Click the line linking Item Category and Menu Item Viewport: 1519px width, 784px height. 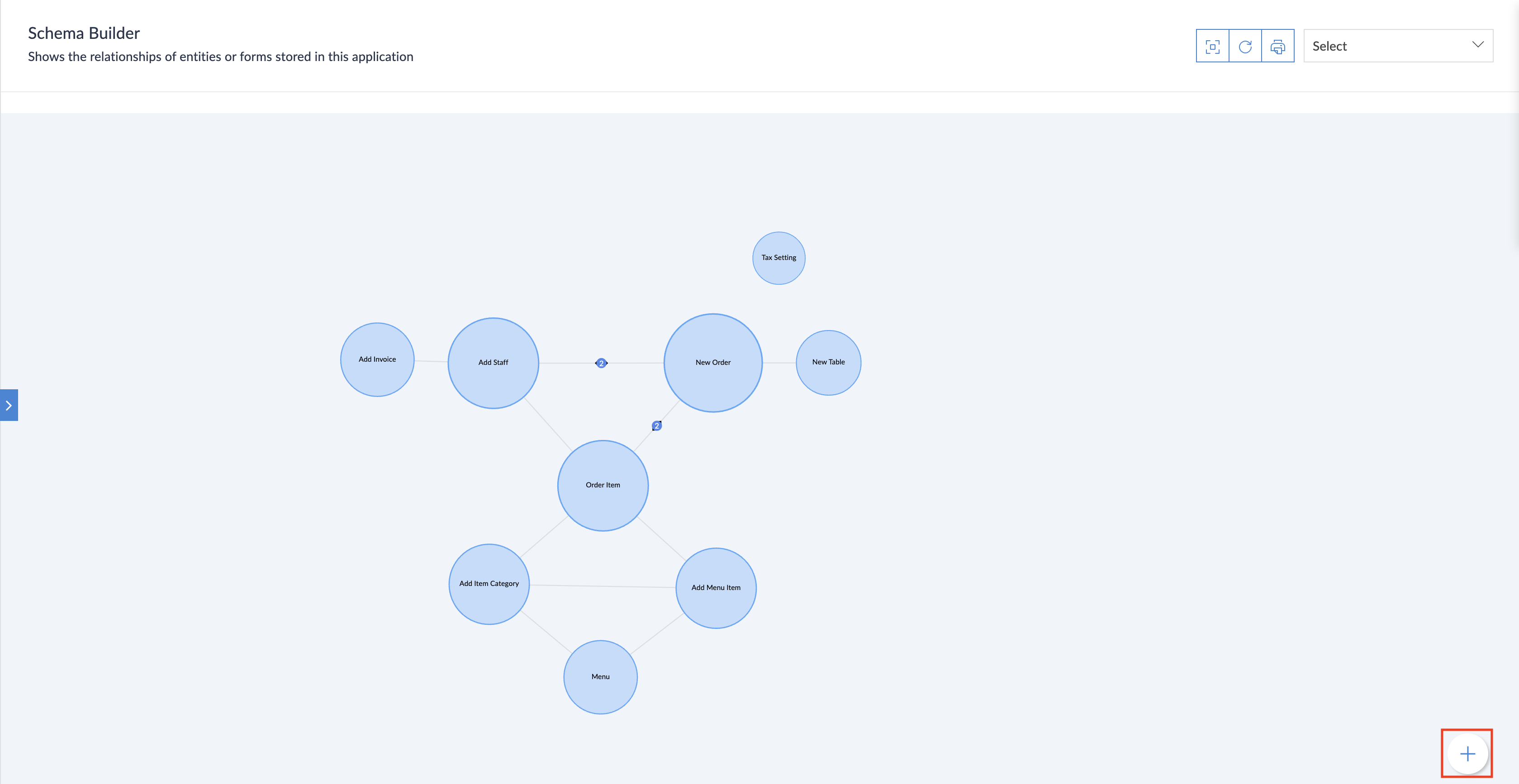tap(602, 586)
